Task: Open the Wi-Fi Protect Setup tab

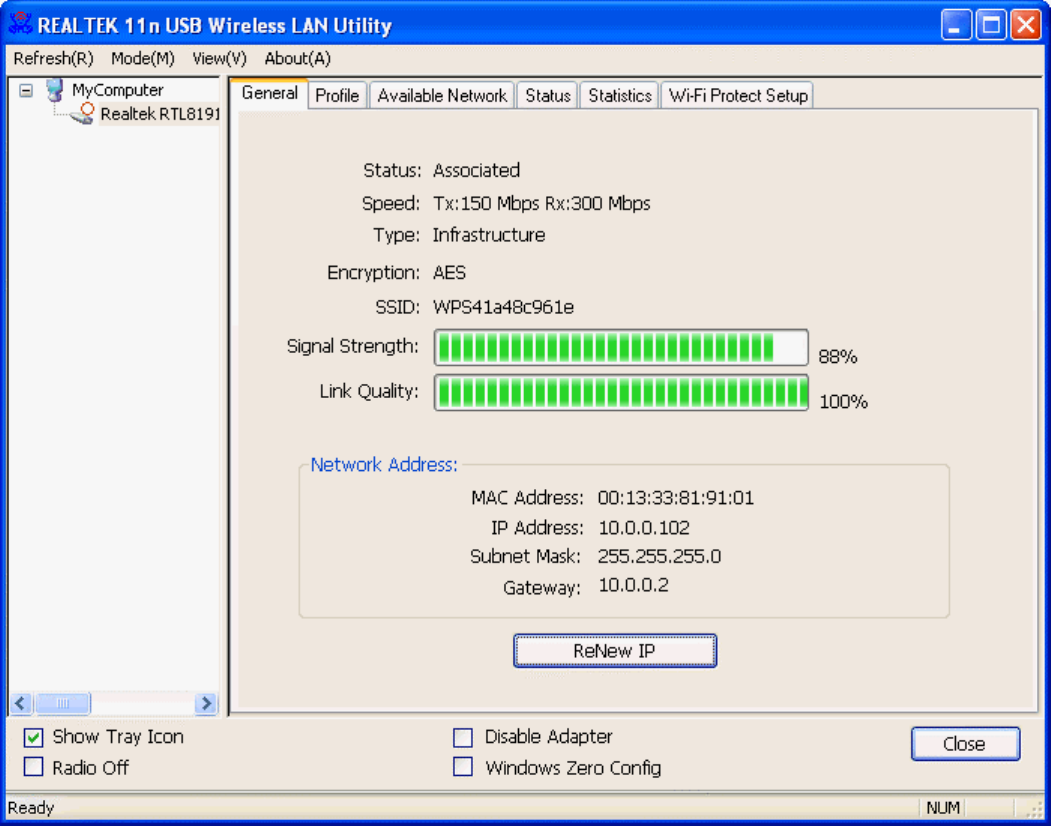Action: pos(738,96)
